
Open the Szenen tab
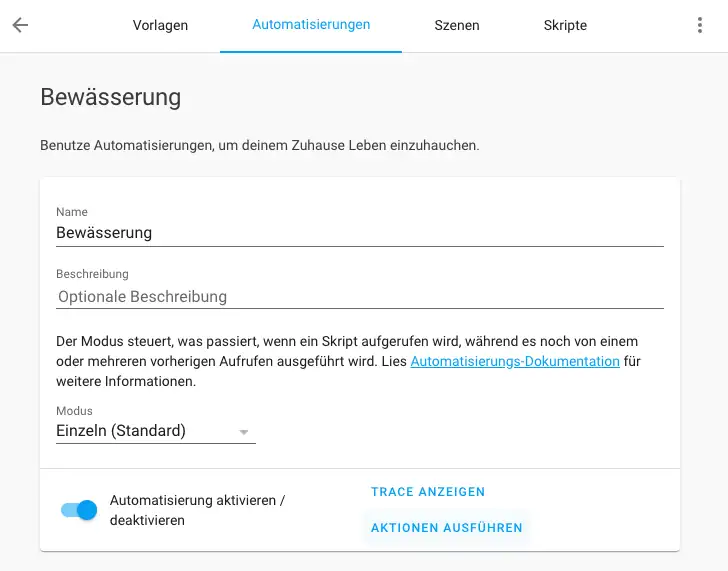457,25
